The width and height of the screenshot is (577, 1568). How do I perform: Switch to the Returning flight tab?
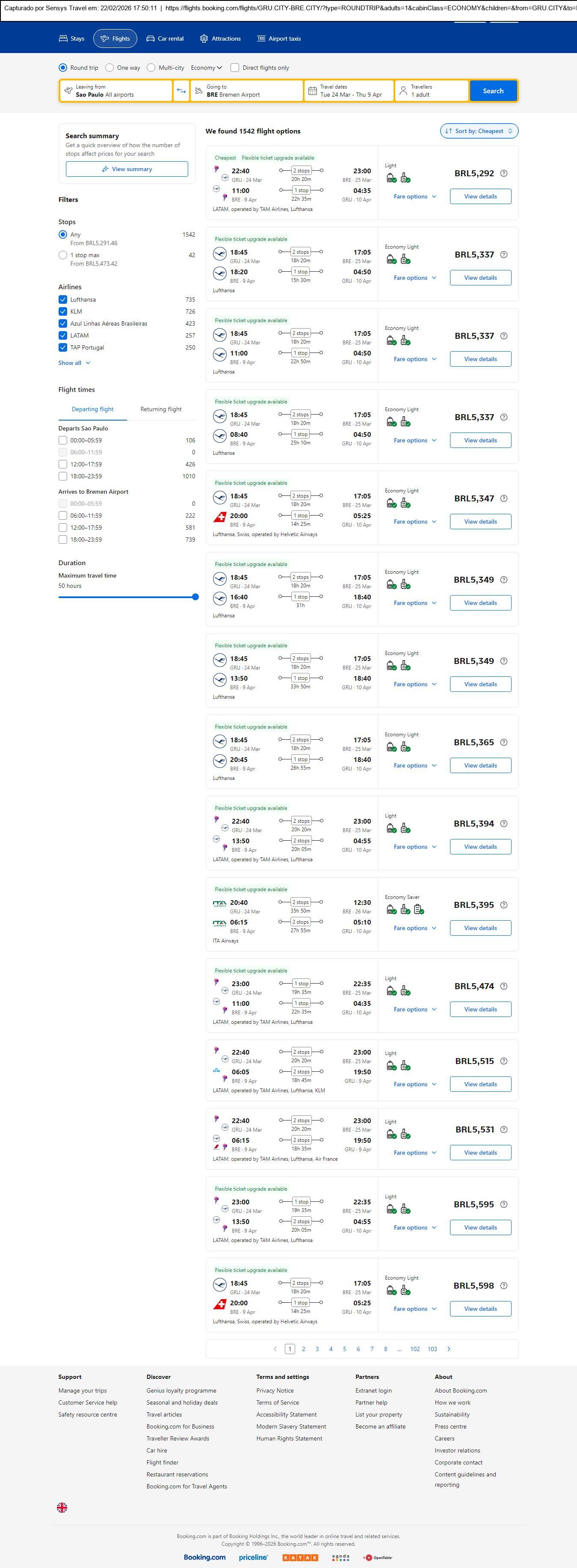point(161,410)
